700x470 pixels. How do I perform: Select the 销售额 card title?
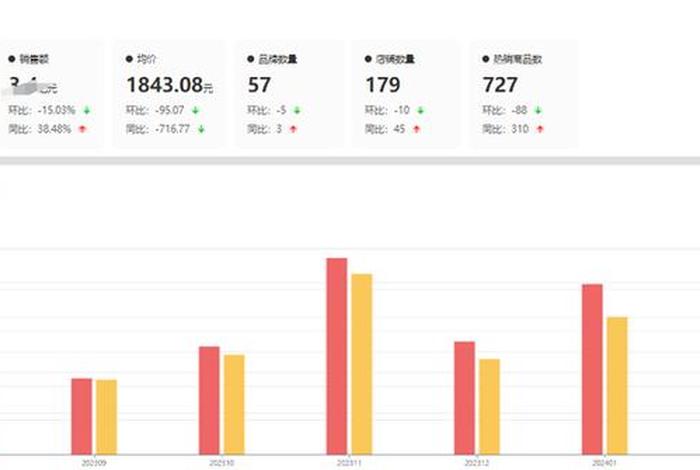click(34, 59)
